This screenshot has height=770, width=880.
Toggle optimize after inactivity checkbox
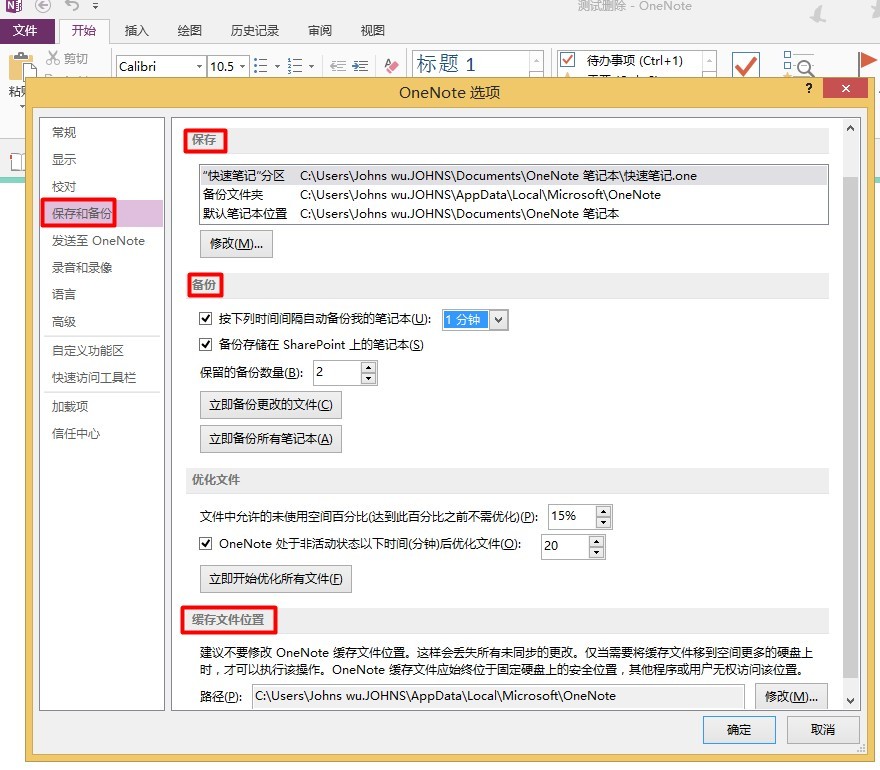pyautogui.click(x=206, y=543)
